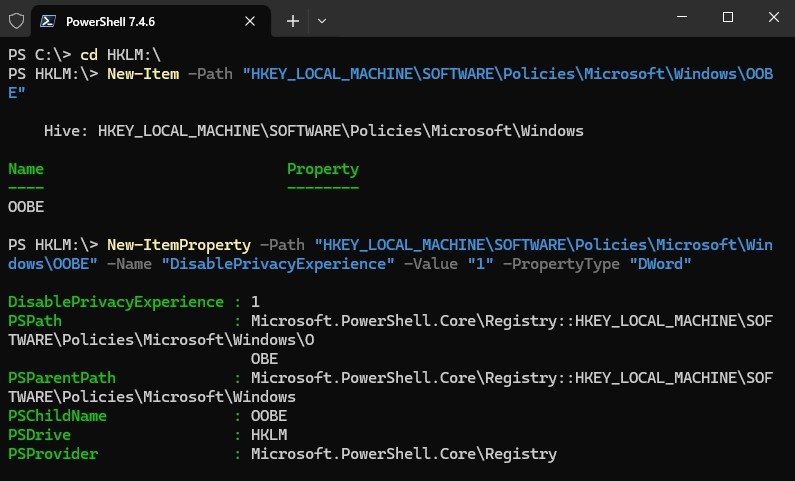Maximize the terminal window
This screenshot has width=795, height=481.
pos(727,17)
